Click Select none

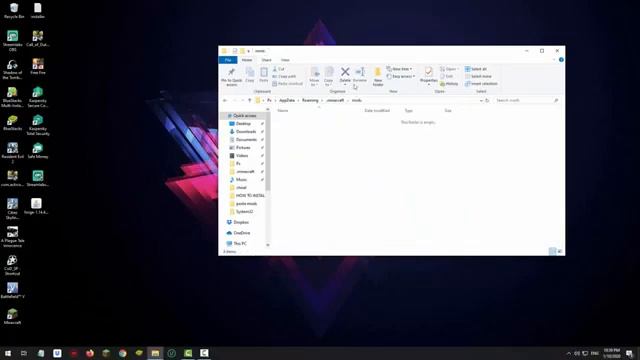coord(478,76)
